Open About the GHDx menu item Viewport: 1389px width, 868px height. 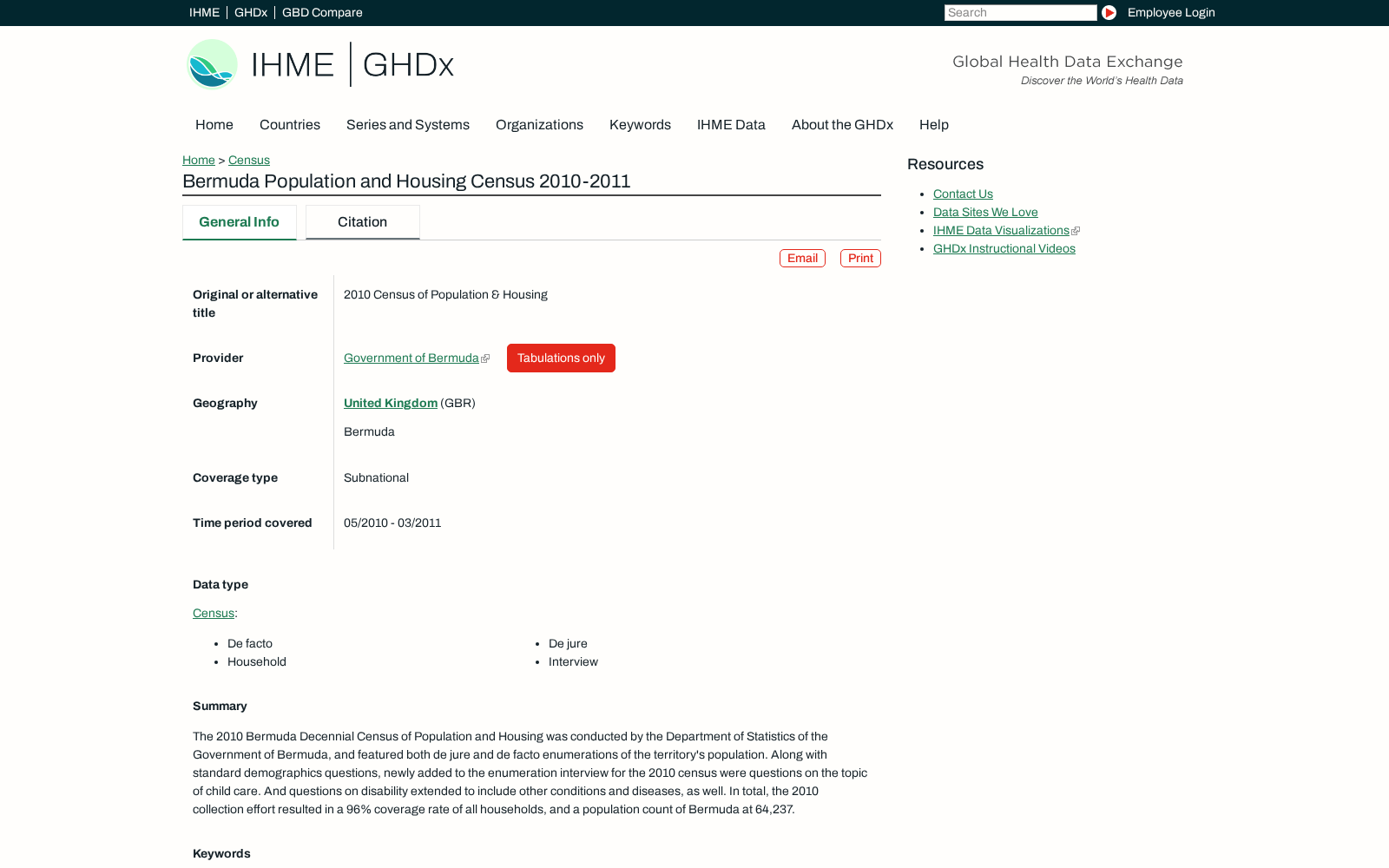coord(842,125)
